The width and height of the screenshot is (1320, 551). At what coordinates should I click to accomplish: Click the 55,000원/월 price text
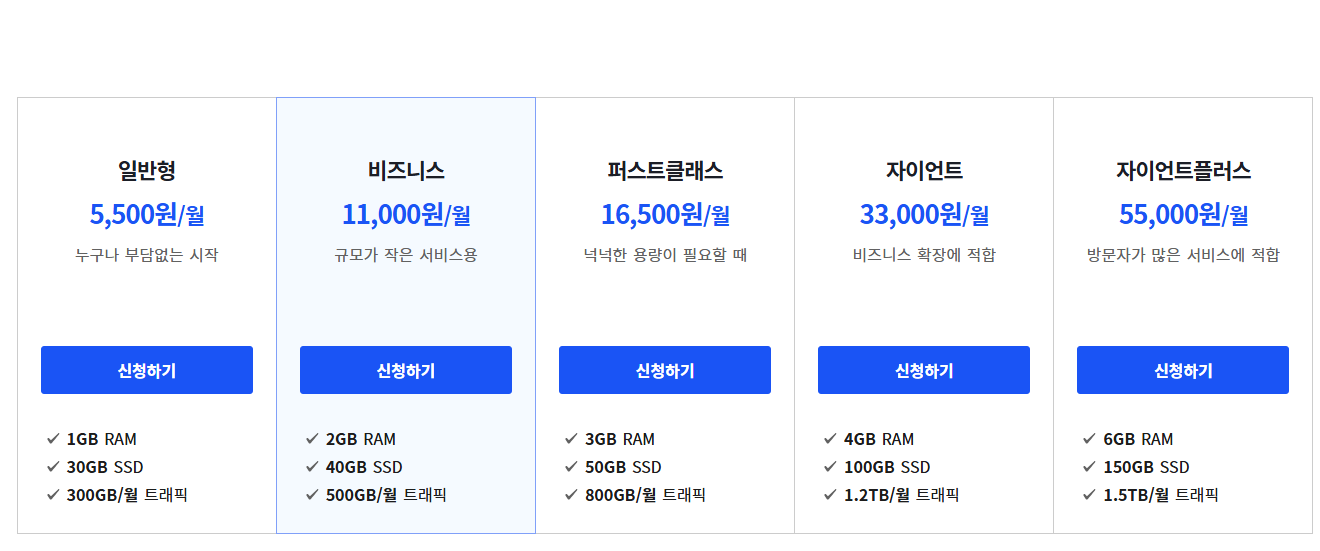click(x=1183, y=214)
